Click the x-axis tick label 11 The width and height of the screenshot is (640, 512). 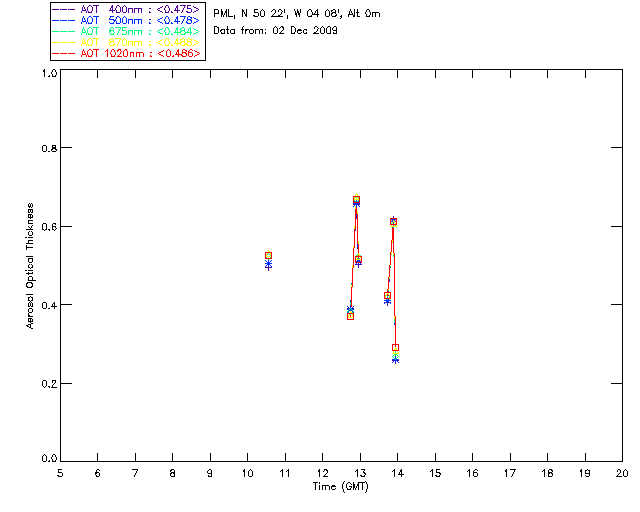coord(285,473)
